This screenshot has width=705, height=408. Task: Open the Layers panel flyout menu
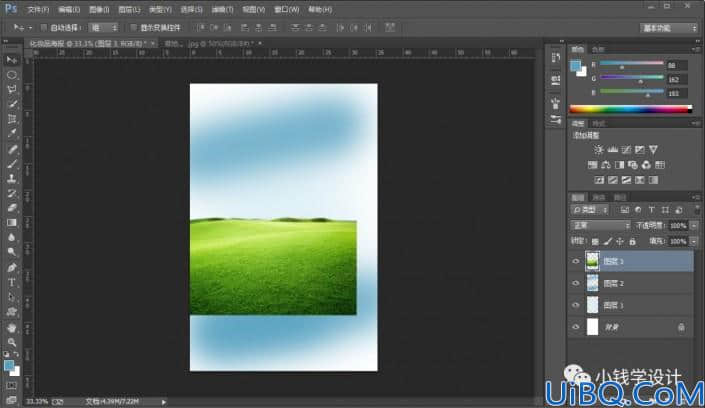tap(696, 197)
